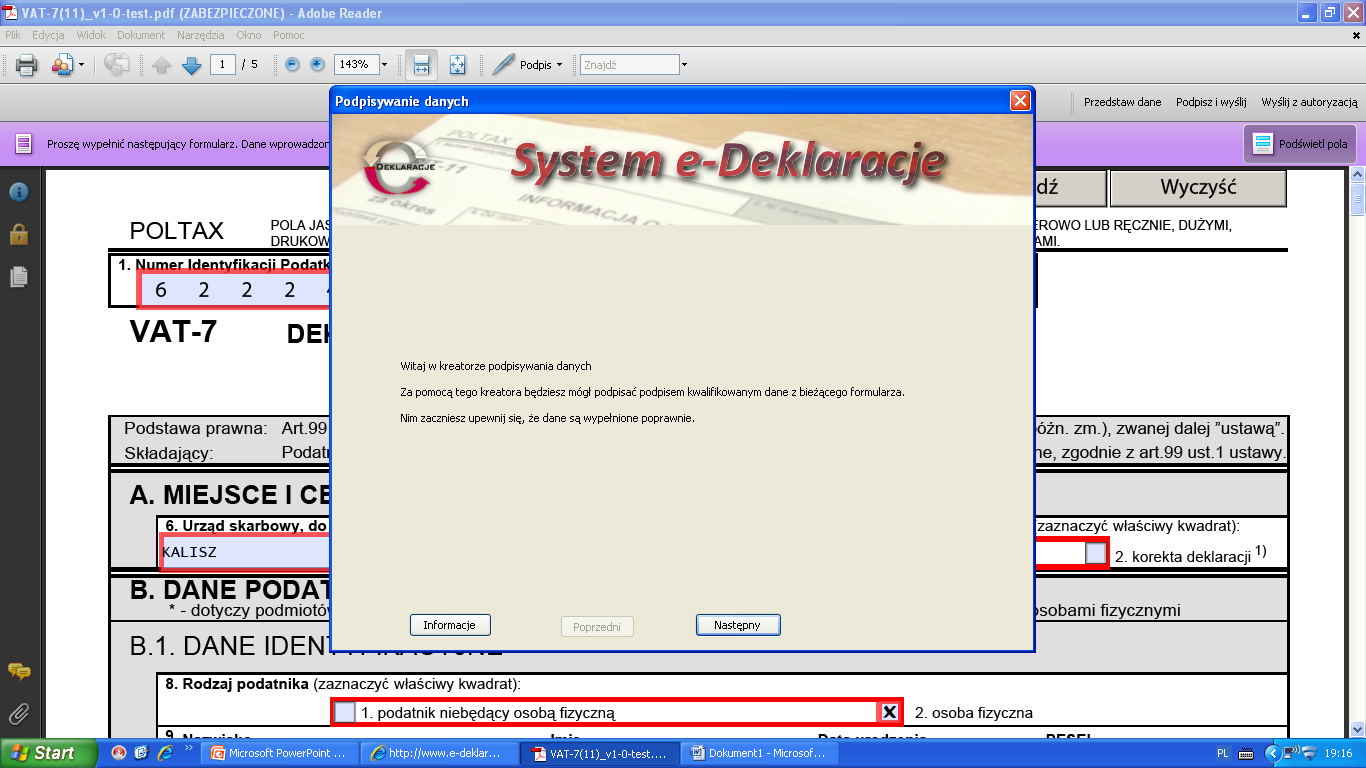Screen dimensions: 1366x768
Task: Click the purple form document icon
Action: (x=23, y=144)
